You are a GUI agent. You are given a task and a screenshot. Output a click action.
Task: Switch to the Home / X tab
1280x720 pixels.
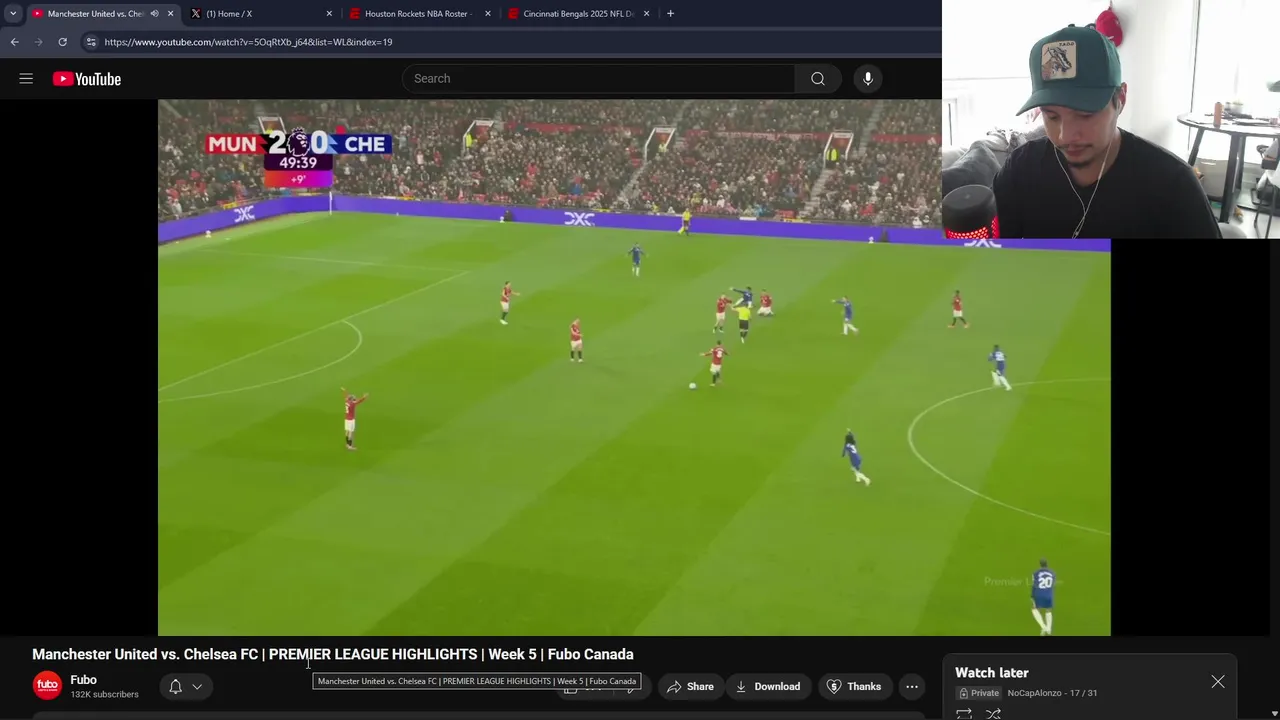[262, 14]
